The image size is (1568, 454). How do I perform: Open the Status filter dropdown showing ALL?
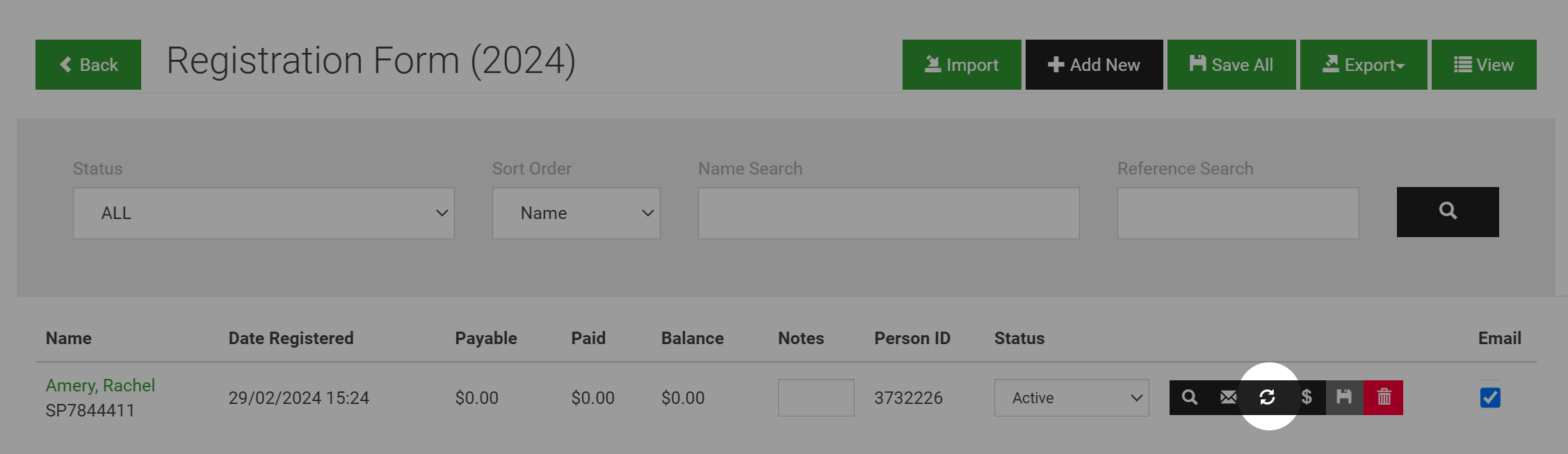(264, 213)
